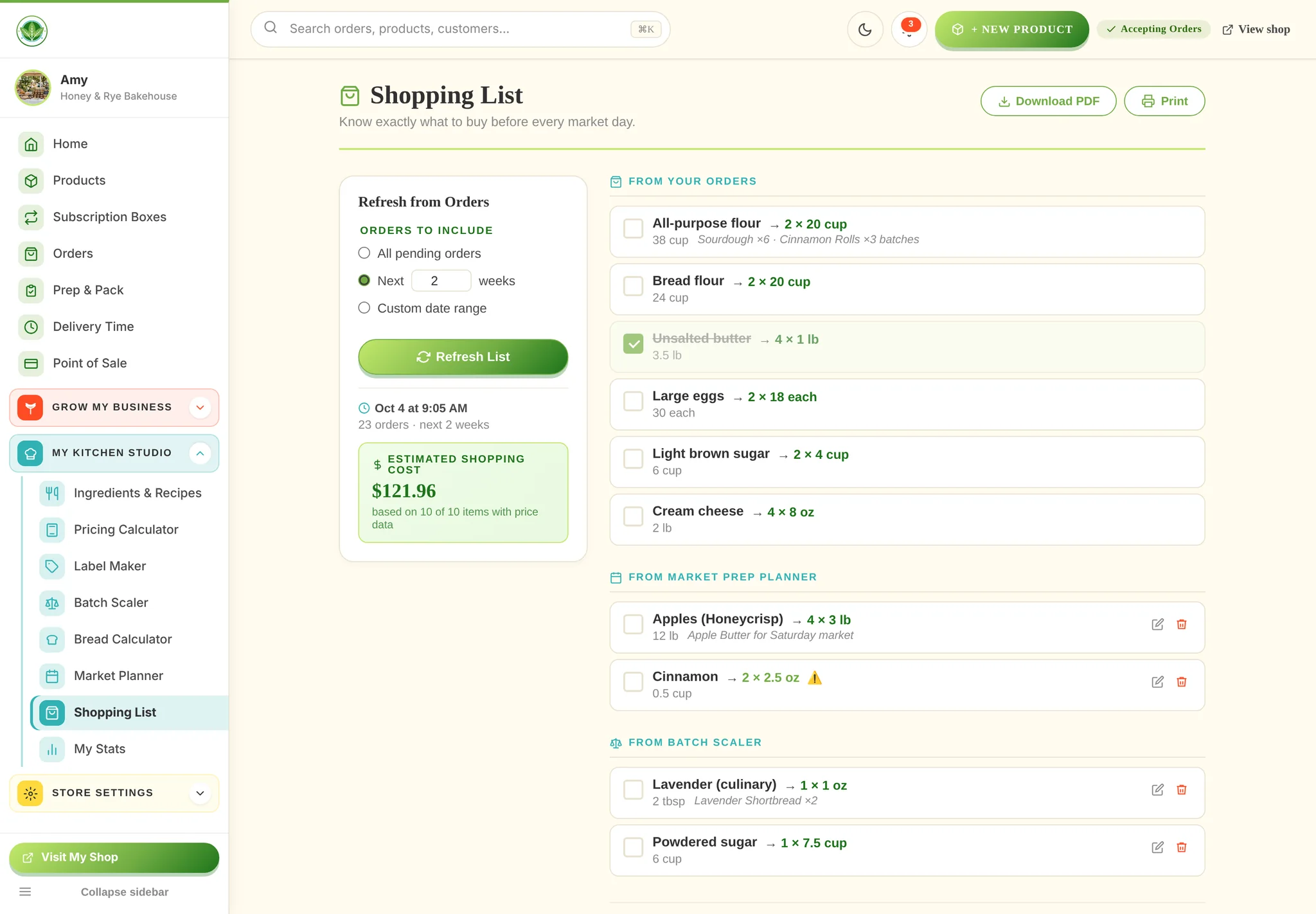Delete the Powdered sugar item
The height and width of the screenshot is (914, 1316).
click(x=1181, y=847)
